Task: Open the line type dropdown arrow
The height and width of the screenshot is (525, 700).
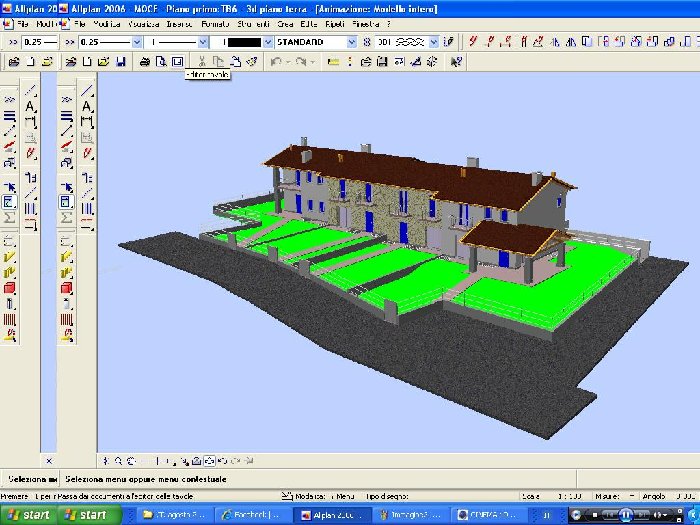Action: (203, 42)
